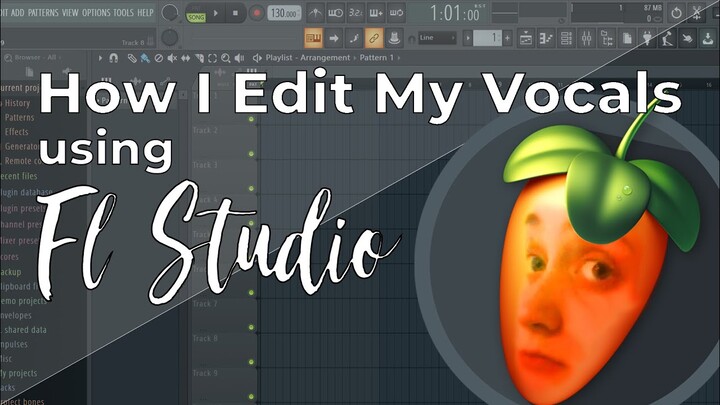Click Pattern 1 in the playlist breadcrumb
This screenshot has height=405, width=720.
(377, 58)
